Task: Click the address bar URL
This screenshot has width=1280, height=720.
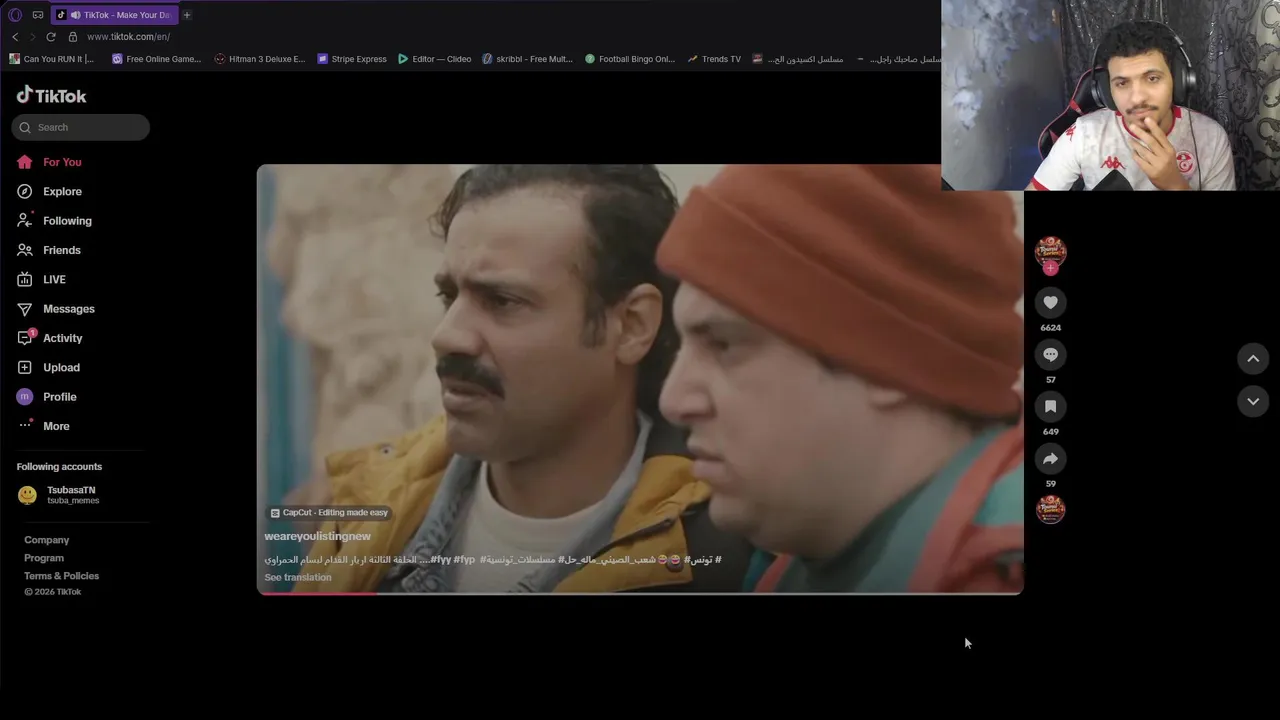Action: point(128,37)
